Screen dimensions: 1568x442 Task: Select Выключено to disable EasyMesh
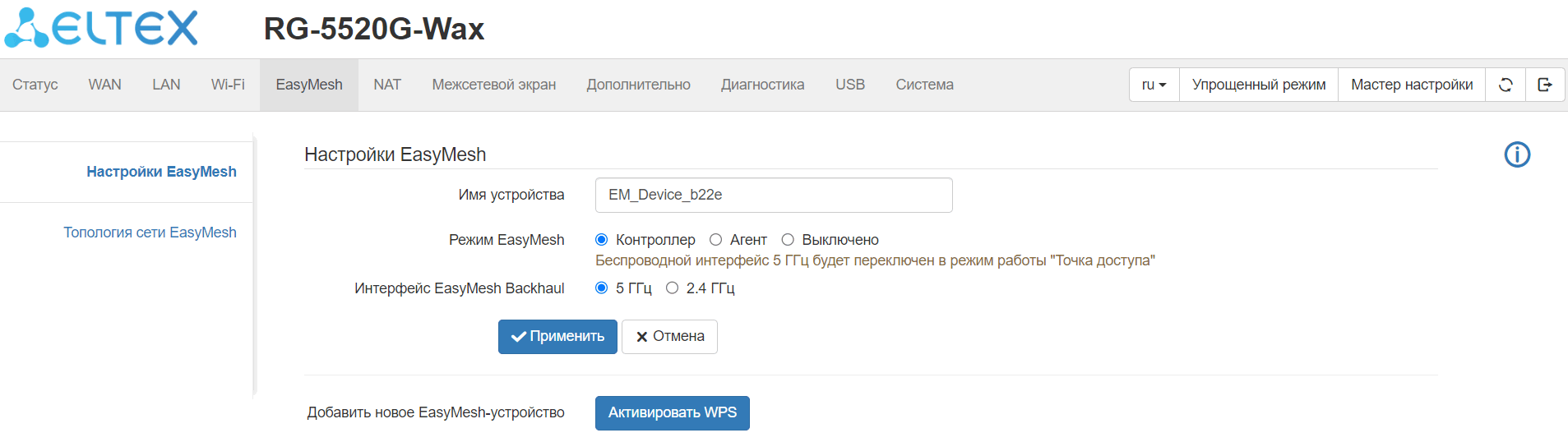click(788, 240)
